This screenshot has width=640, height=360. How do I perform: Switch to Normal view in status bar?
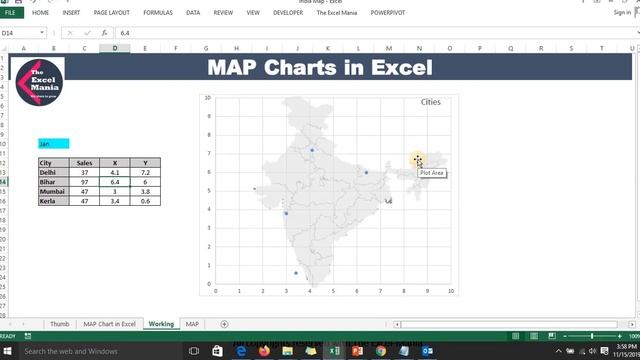pos(516,336)
